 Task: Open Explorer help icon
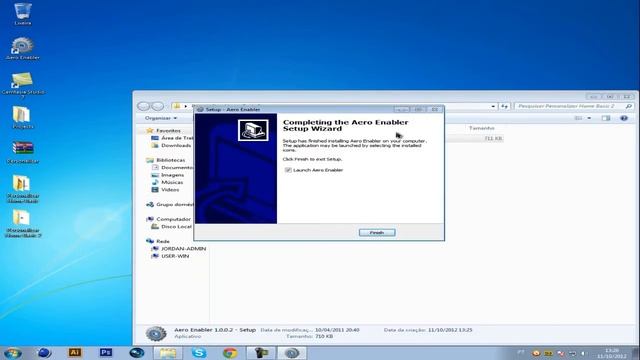pyautogui.click(x=624, y=118)
